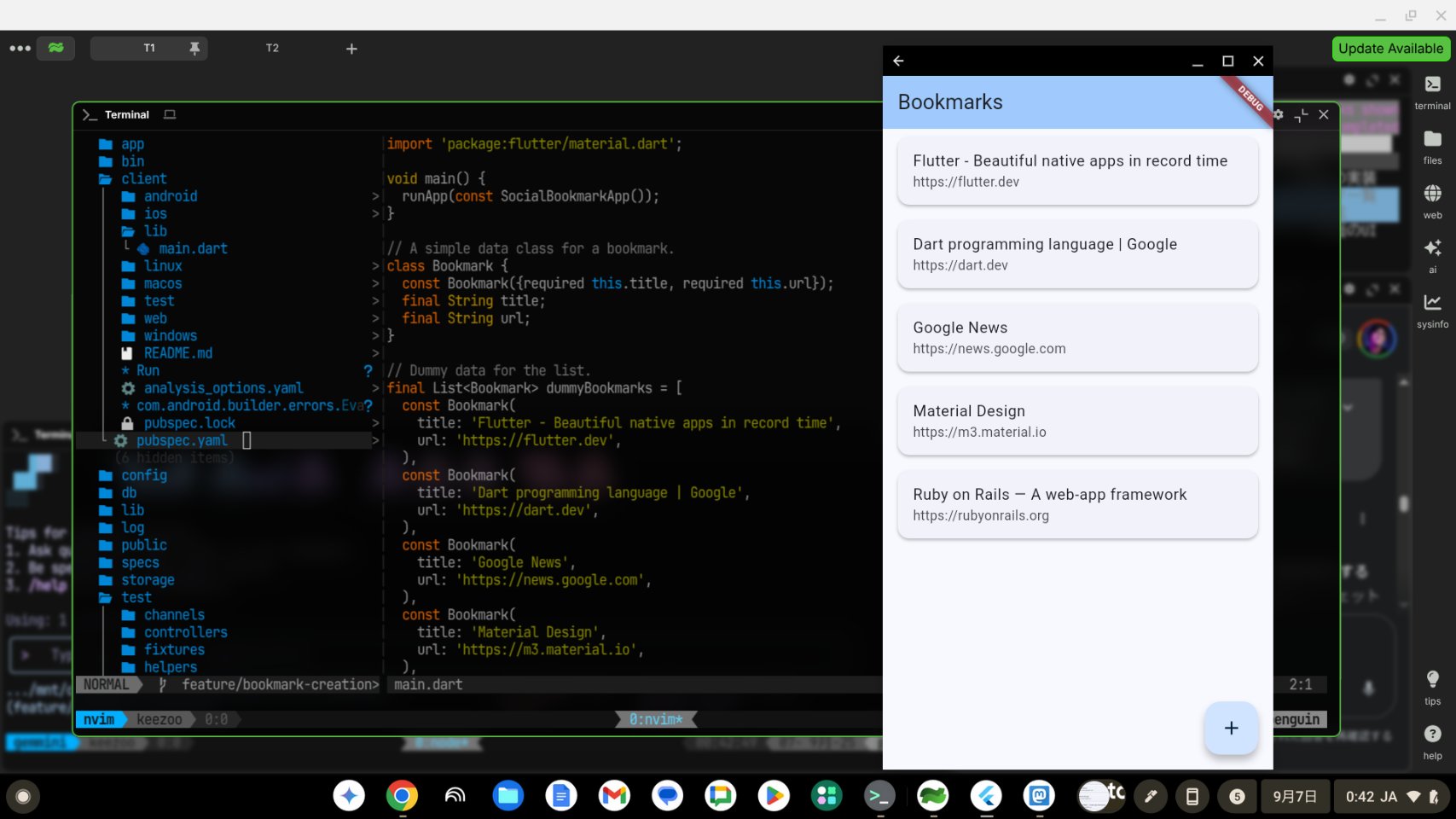The height and width of the screenshot is (819, 1456).
Task: Open the ai sidebar icon
Action: point(1432,256)
